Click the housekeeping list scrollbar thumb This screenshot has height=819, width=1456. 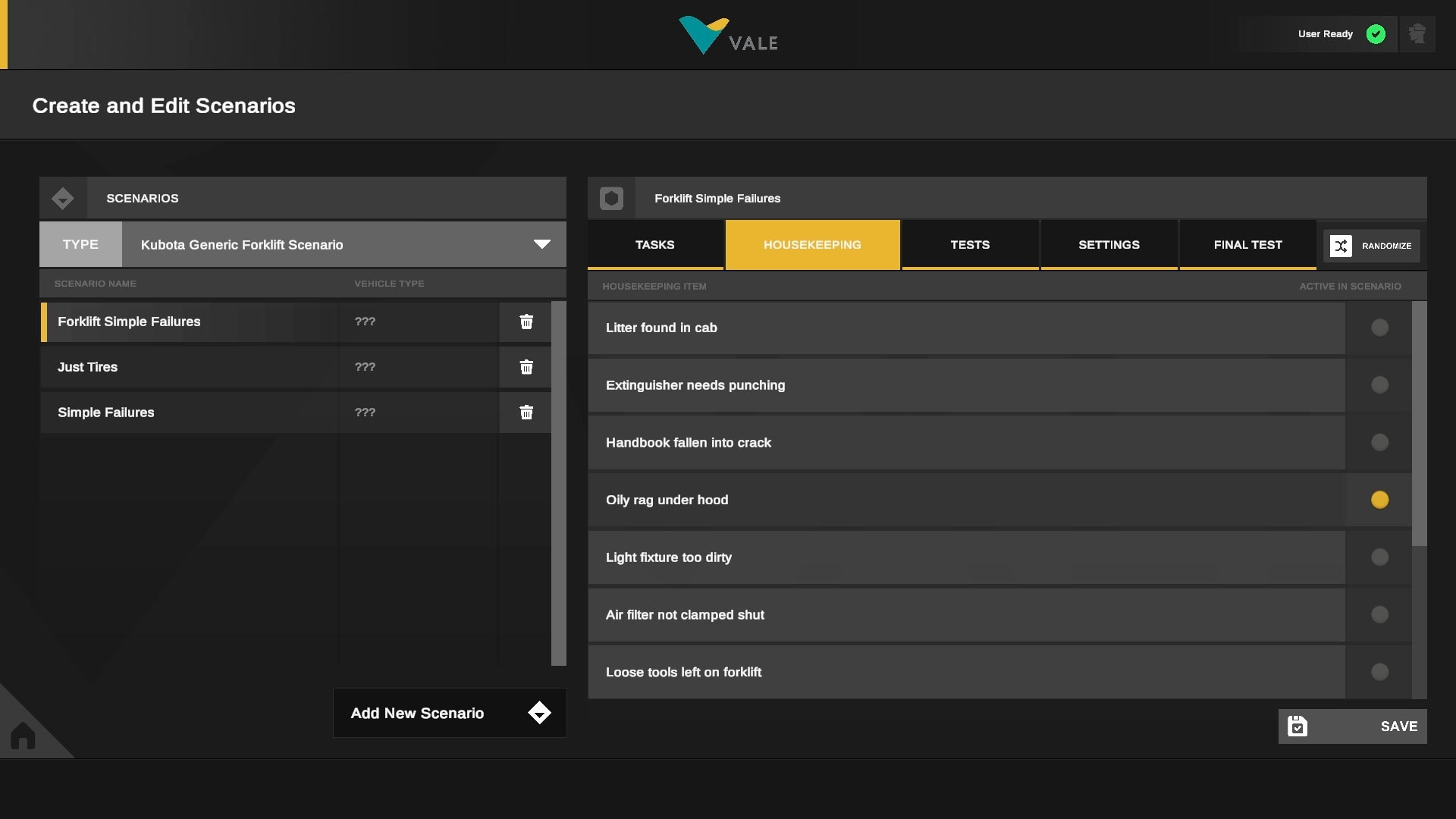[x=1419, y=423]
